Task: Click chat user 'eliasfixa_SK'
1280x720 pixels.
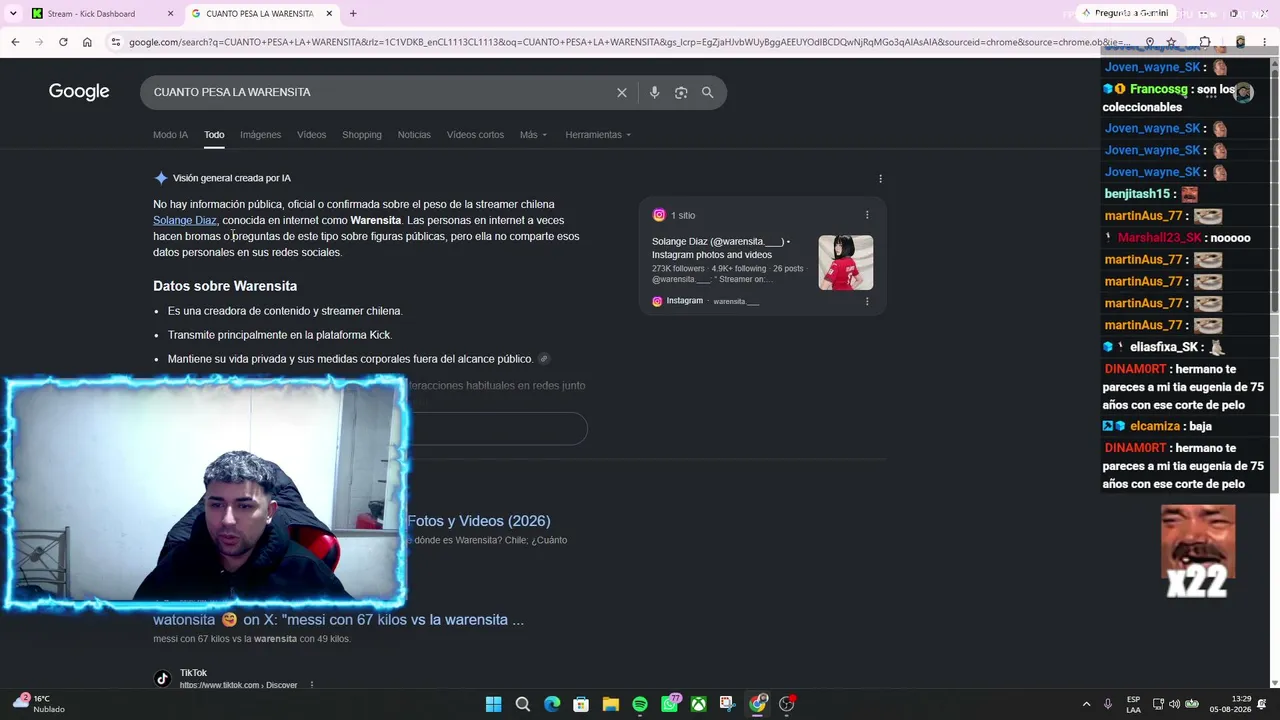Action: [x=1163, y=347]
